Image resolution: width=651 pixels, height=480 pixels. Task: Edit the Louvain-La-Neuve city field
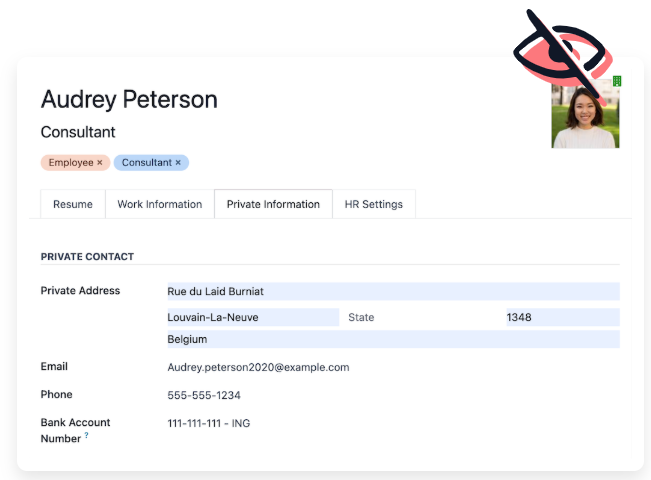coord(252,317)
